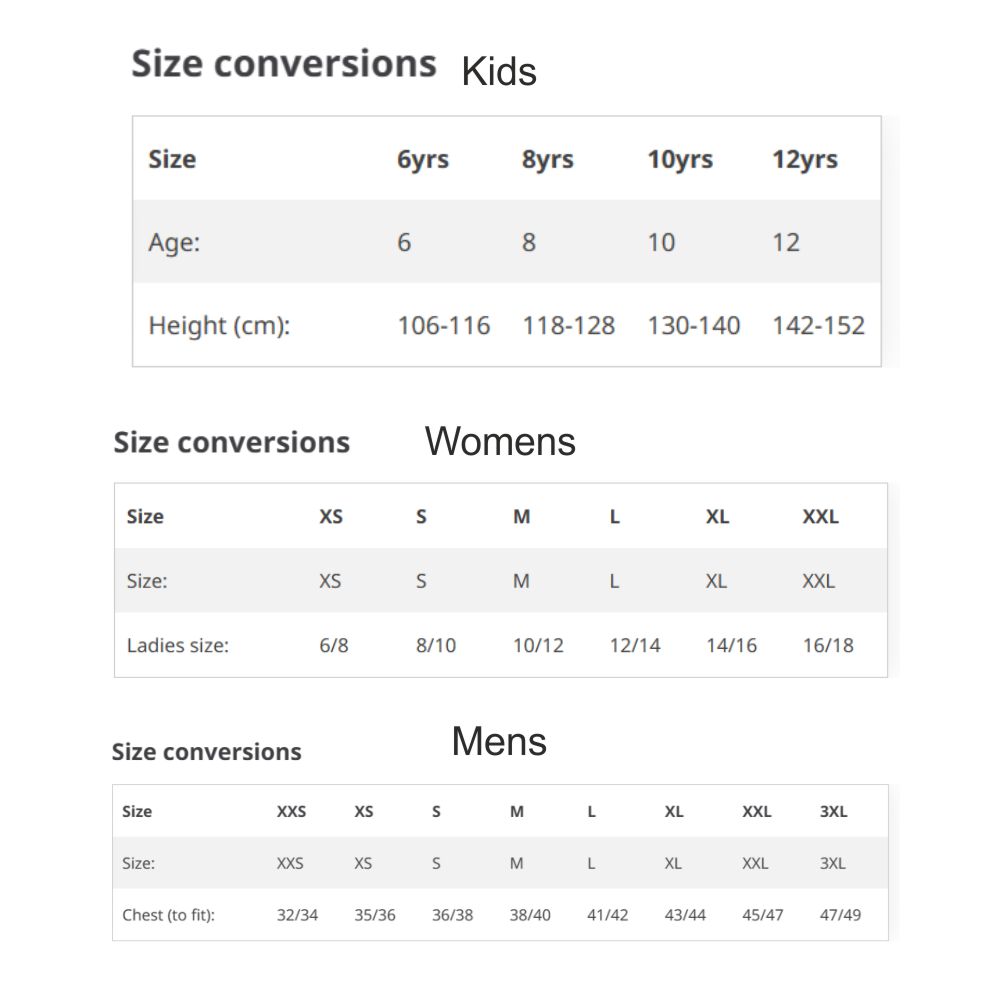This screenshot has width=1000, height=1000.
Task: Select the 8yrs column header
Action: [547, 159]
